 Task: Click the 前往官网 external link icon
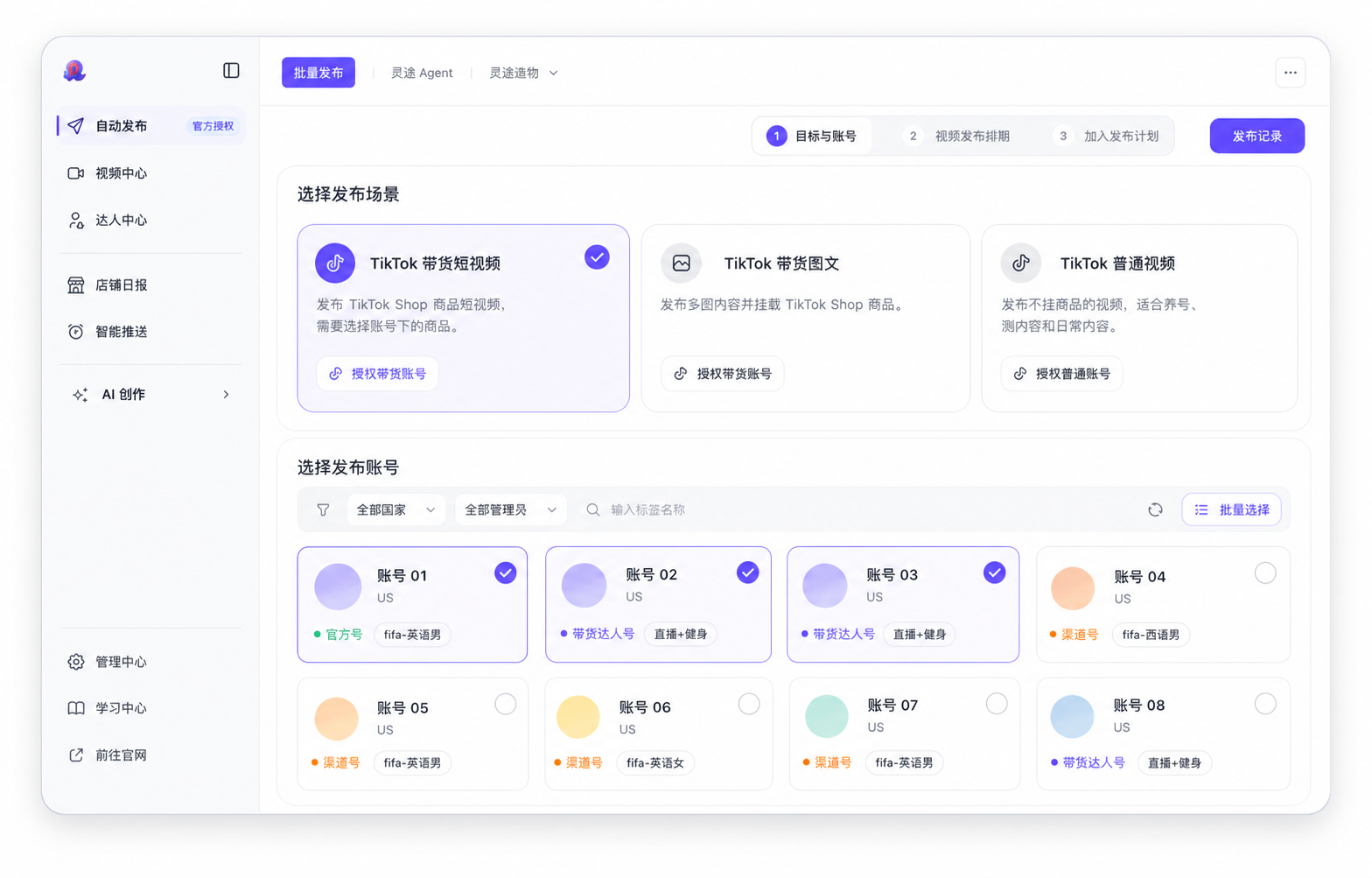76,755
